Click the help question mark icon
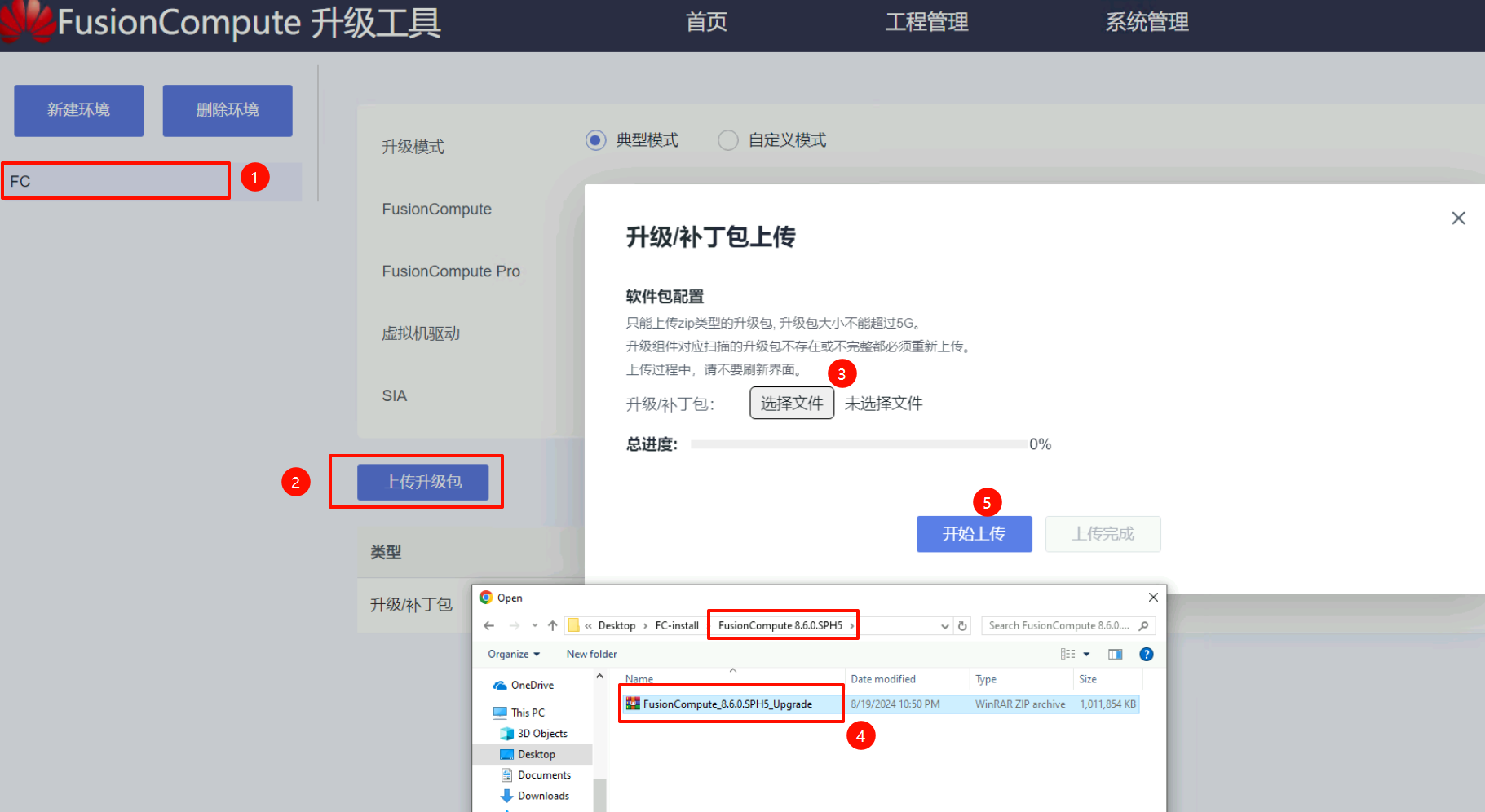The image size is (1485, 812). coord(1146,654)
